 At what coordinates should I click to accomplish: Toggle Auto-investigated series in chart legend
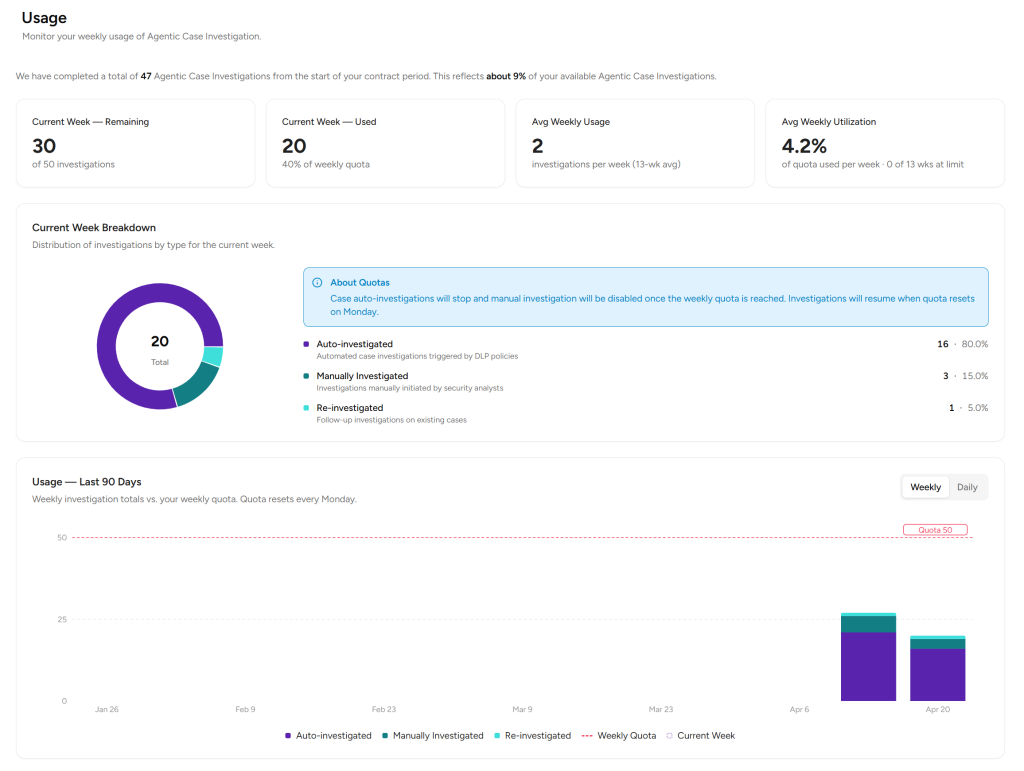click(x=328, y=736)
